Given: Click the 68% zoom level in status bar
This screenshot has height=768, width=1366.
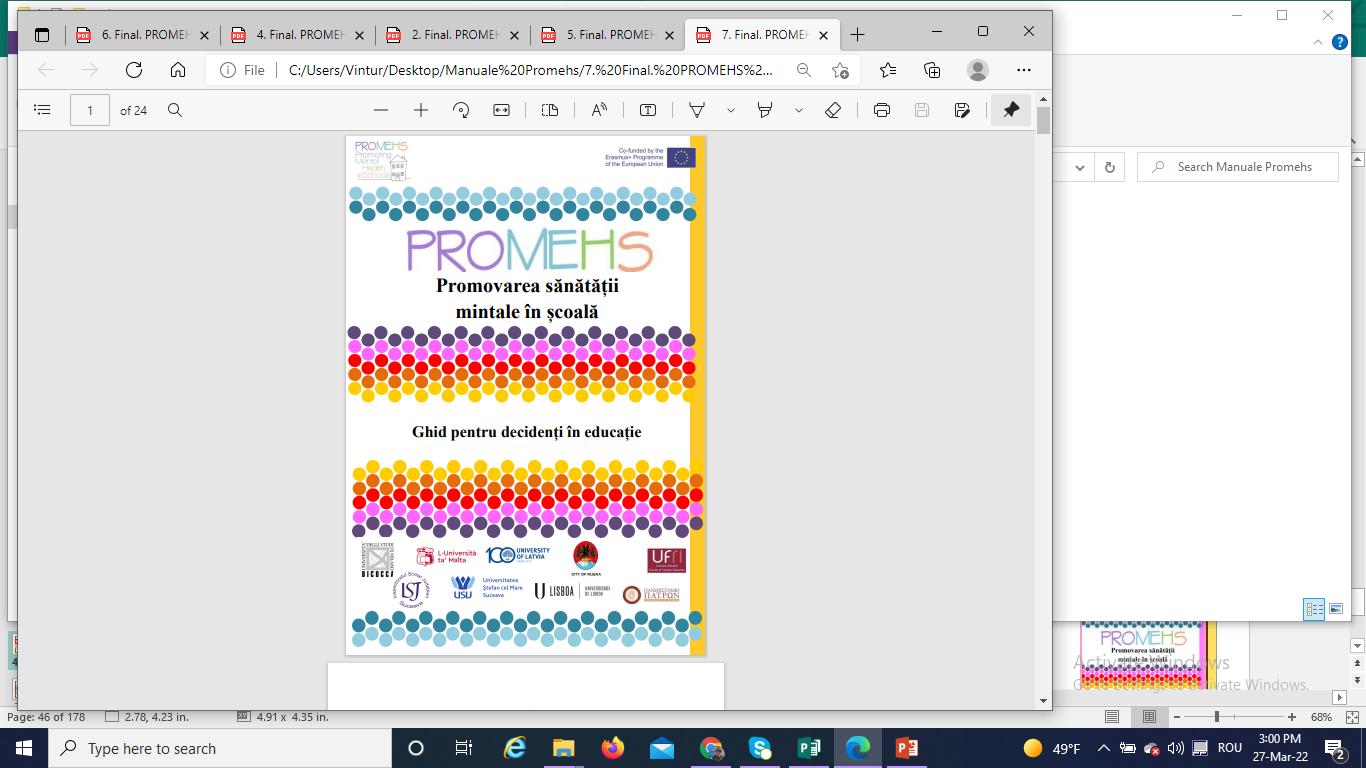Looking at the screenshot, I should pyautogui.click(x=1321, y=717).
